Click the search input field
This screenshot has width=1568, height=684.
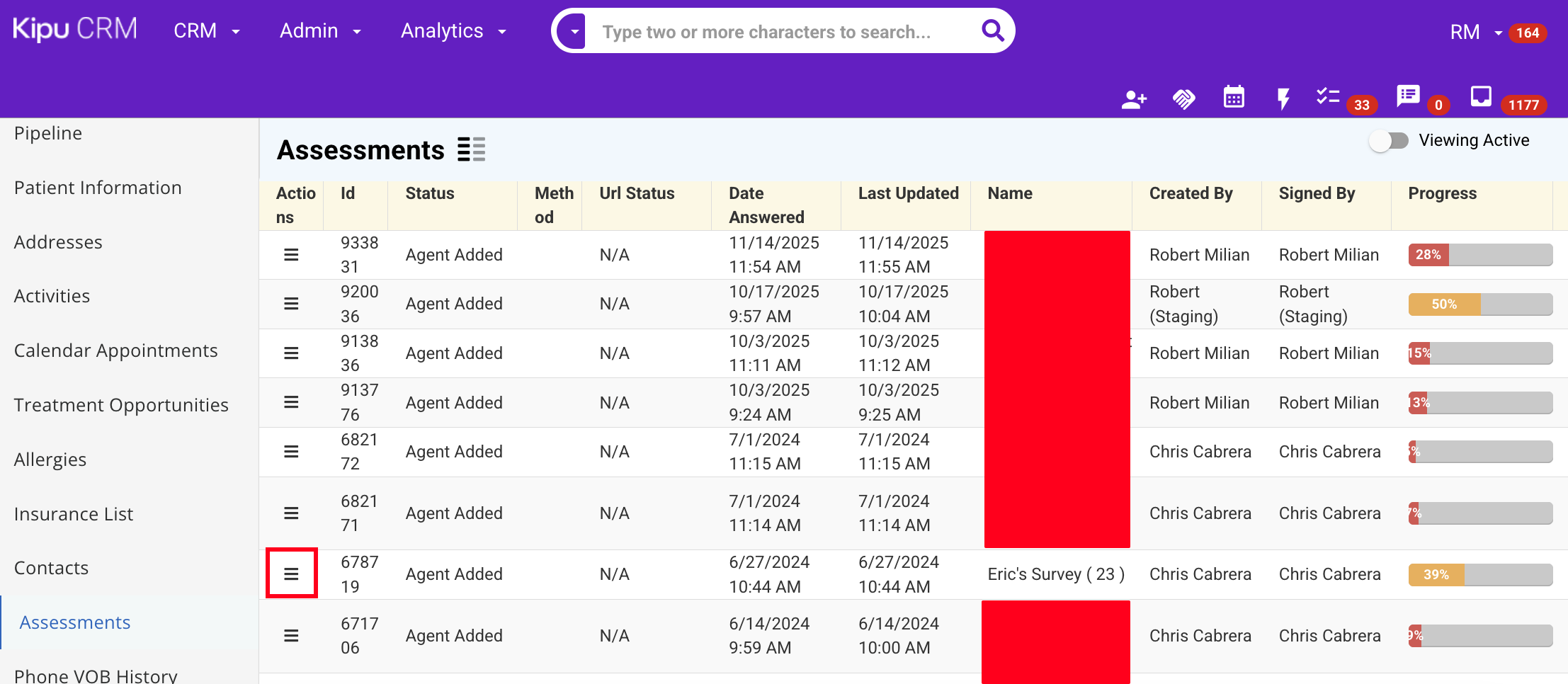click(779, 32)
